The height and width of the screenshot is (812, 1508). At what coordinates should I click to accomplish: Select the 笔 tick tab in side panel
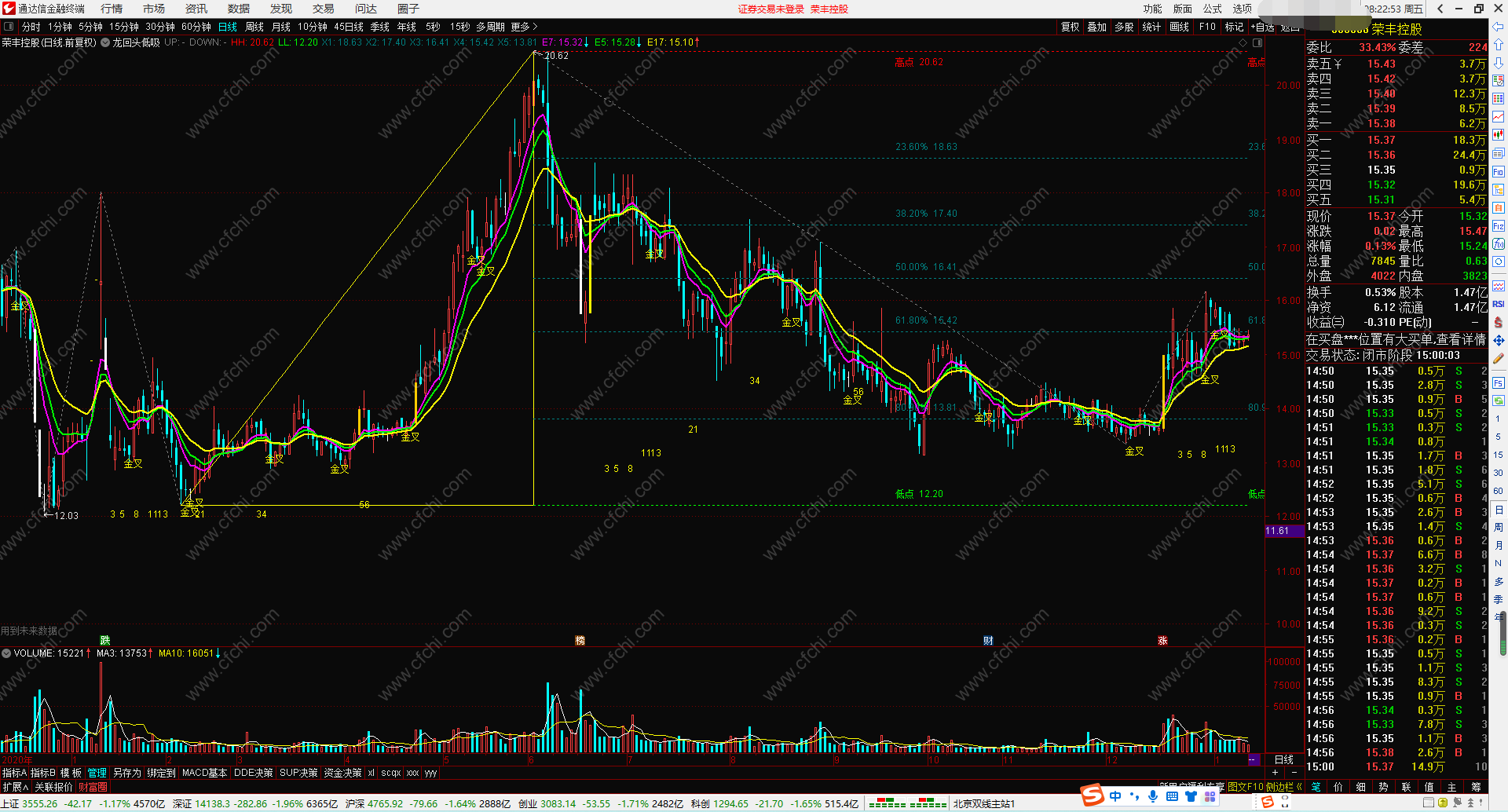click(1316, 787)
